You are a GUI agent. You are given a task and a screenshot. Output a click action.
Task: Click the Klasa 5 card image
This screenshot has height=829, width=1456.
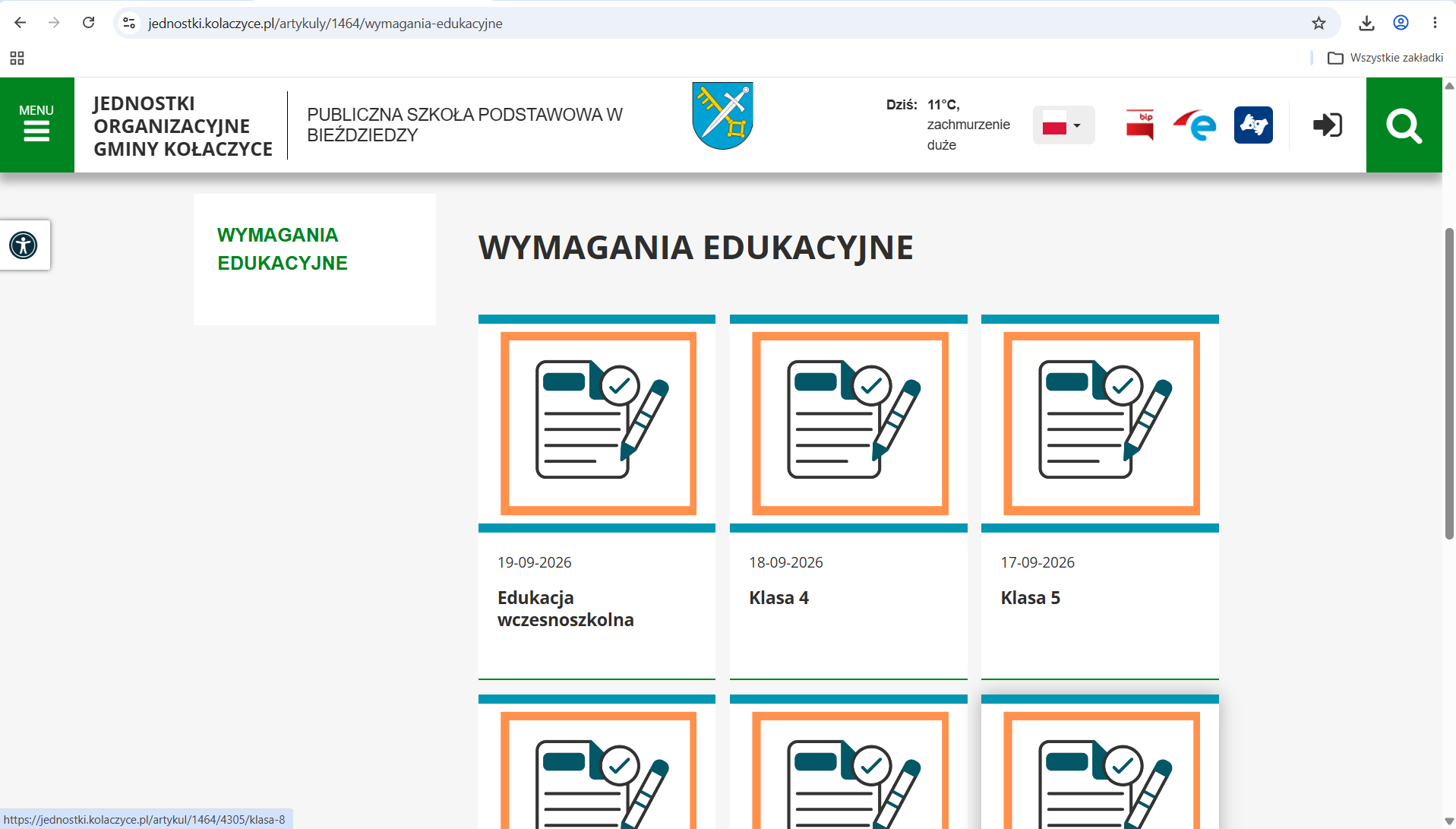1100,423
